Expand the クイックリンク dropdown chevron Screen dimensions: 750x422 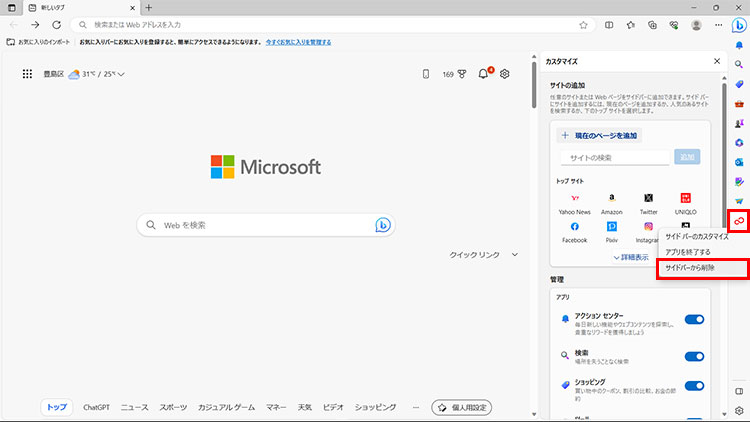pos(515,255)
